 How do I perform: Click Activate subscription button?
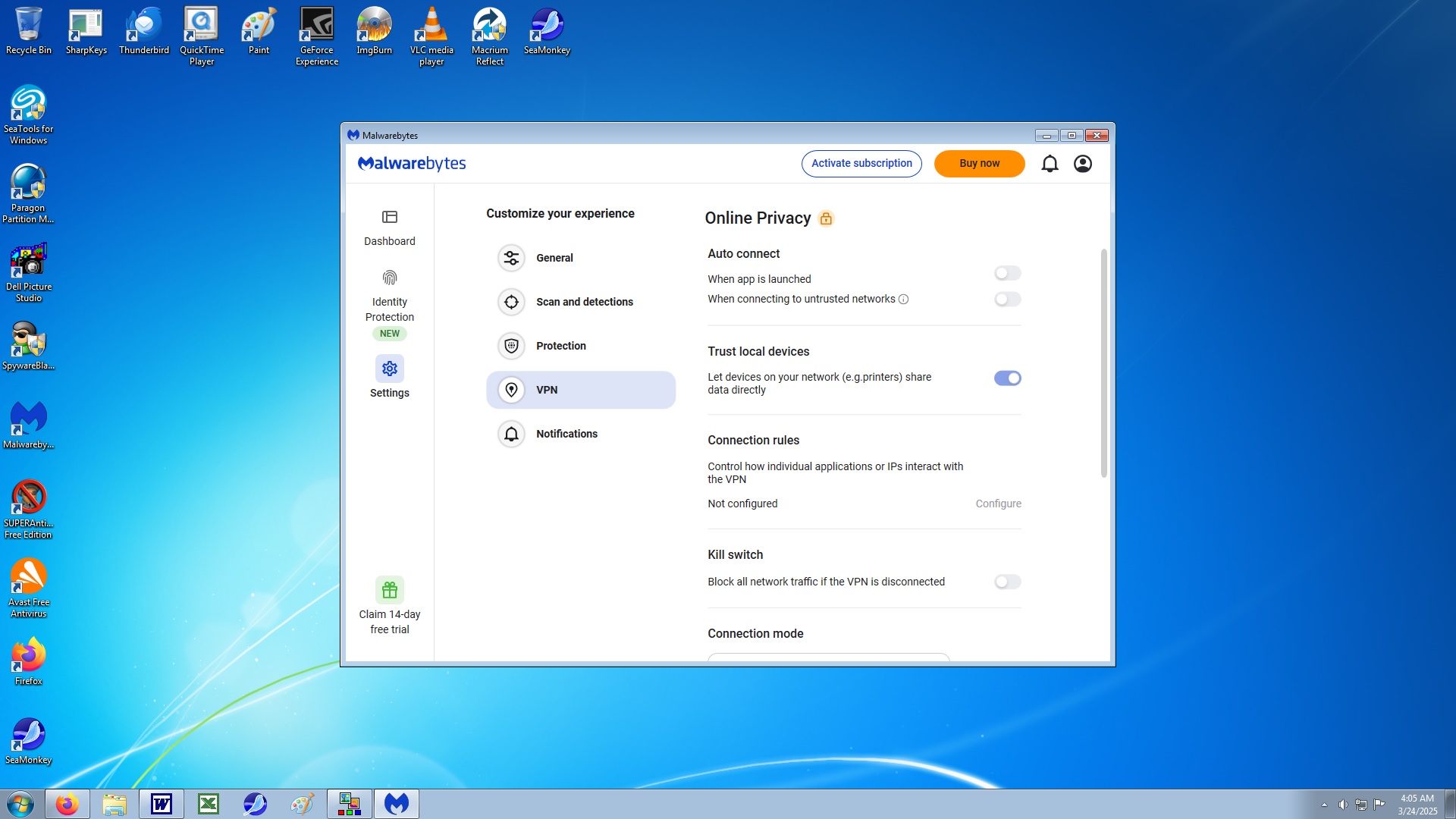pyautogui.click(x=861, y=164)
